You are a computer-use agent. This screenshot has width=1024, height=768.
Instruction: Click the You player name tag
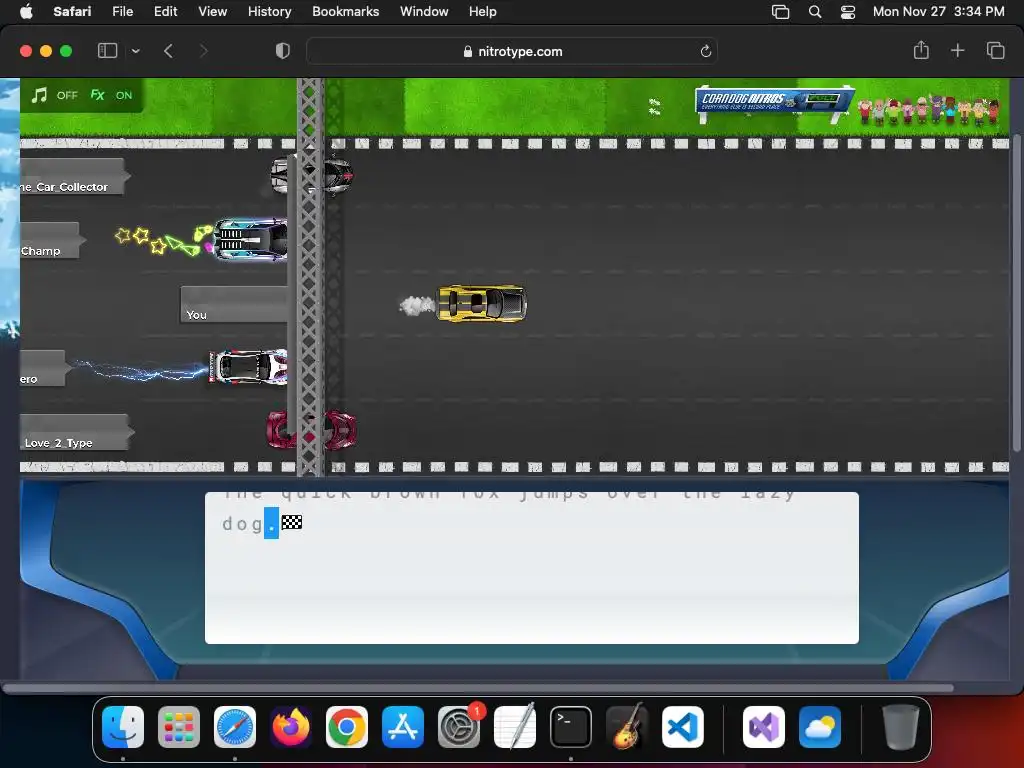point(234,305)
